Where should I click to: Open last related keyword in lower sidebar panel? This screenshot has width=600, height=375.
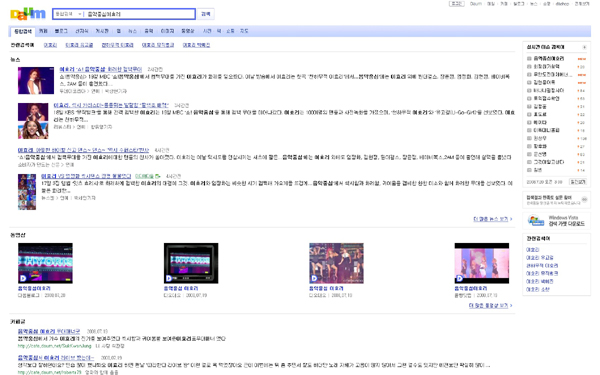coord(538,289)
